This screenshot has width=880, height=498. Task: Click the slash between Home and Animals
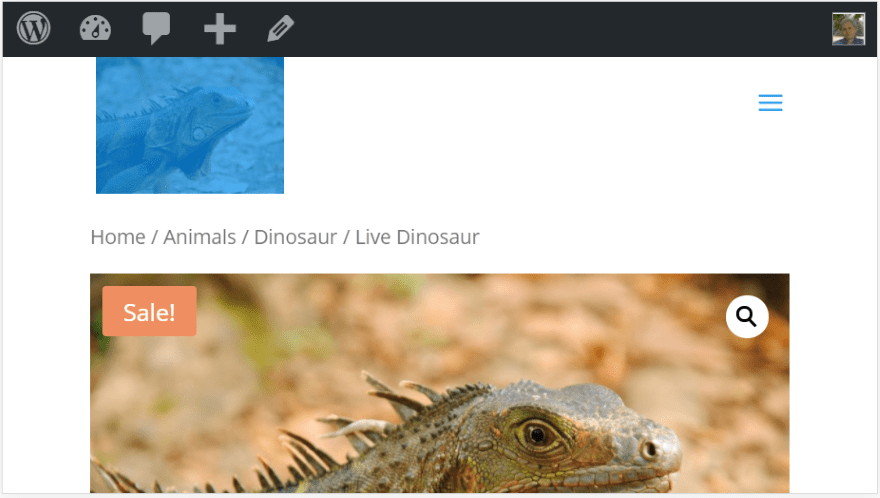[x=154, y=237]
